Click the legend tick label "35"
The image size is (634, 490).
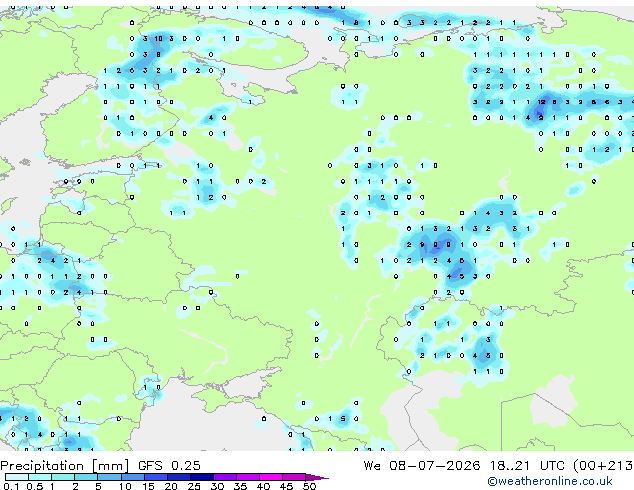click(240, 486)
